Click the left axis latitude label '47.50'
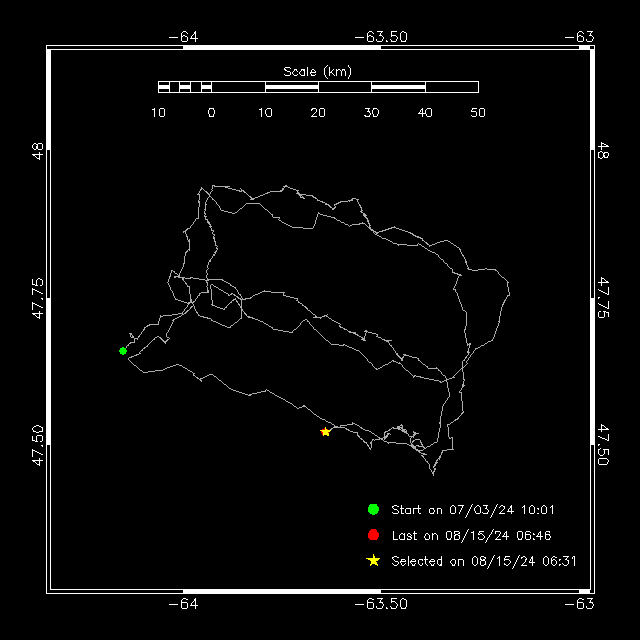Image resolution: width=640 pixels, height=640 pixels. coord(38,445)
